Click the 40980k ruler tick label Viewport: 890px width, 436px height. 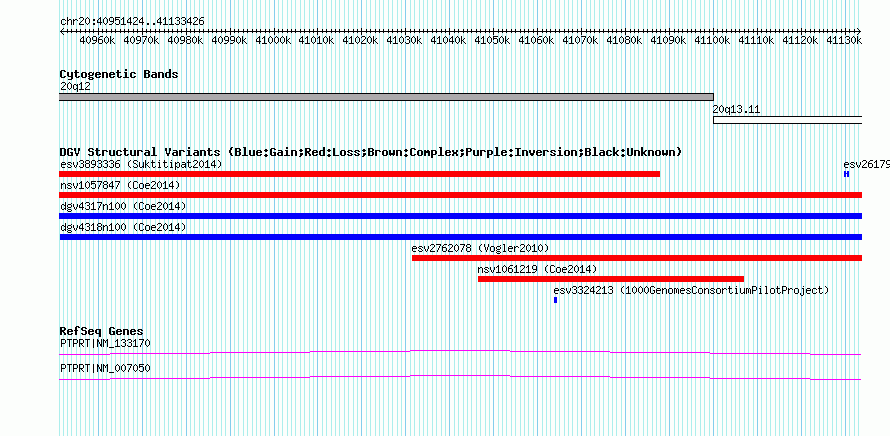coord(185,41)
